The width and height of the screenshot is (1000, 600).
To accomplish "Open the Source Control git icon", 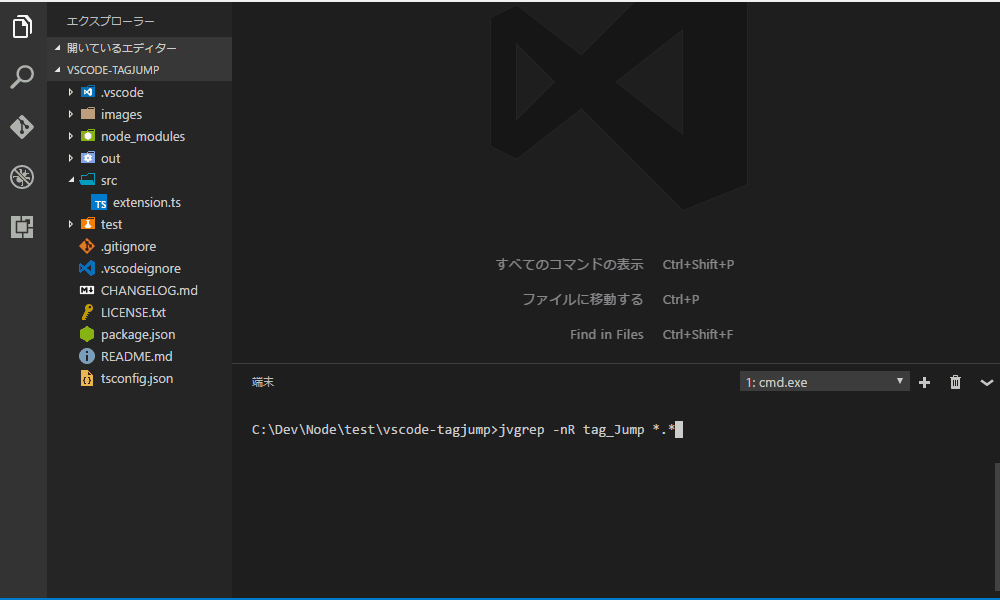I will point(22,127).
